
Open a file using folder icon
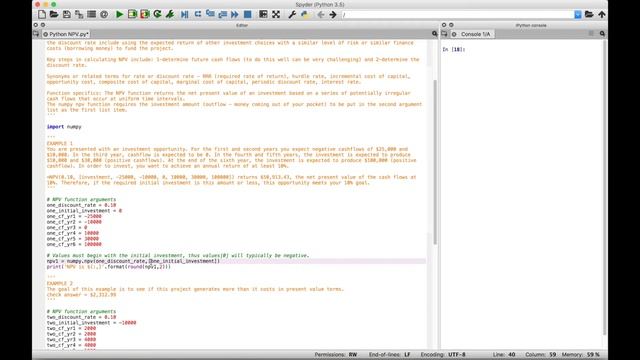click(x=54, y=14)
